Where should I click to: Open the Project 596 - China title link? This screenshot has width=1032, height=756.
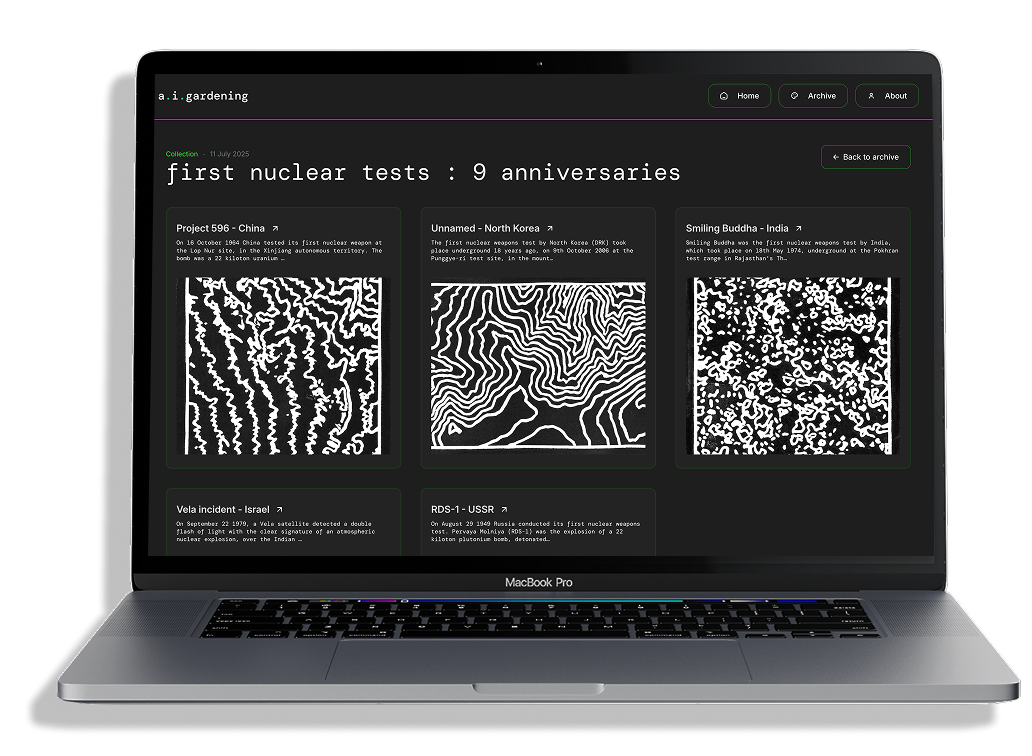pos(220,229)
